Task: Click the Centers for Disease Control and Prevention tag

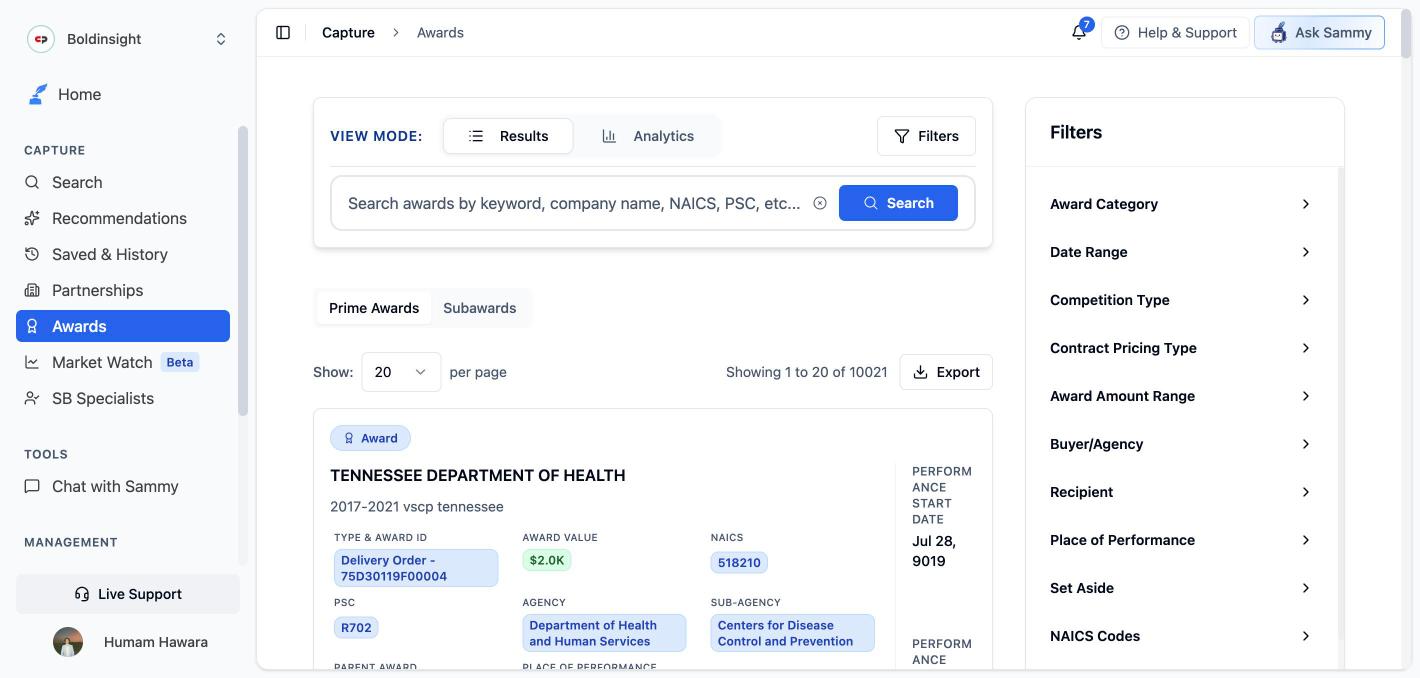Action: [793, 633]
